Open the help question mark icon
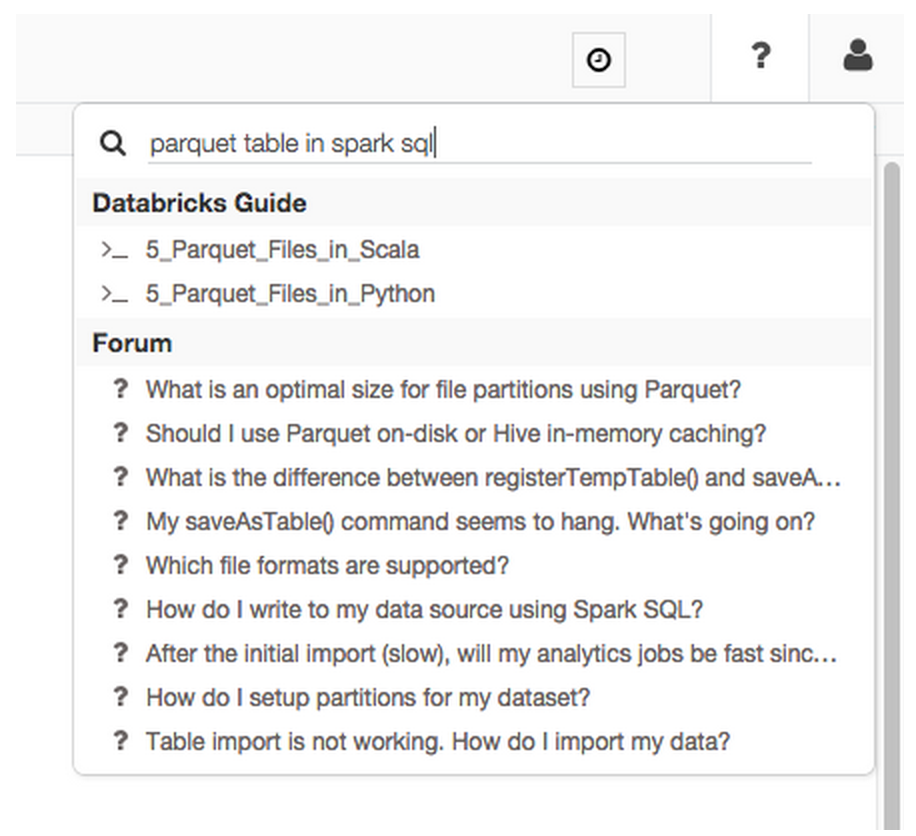The height and width of the screenshot is (836, 916). click(759, 57)
